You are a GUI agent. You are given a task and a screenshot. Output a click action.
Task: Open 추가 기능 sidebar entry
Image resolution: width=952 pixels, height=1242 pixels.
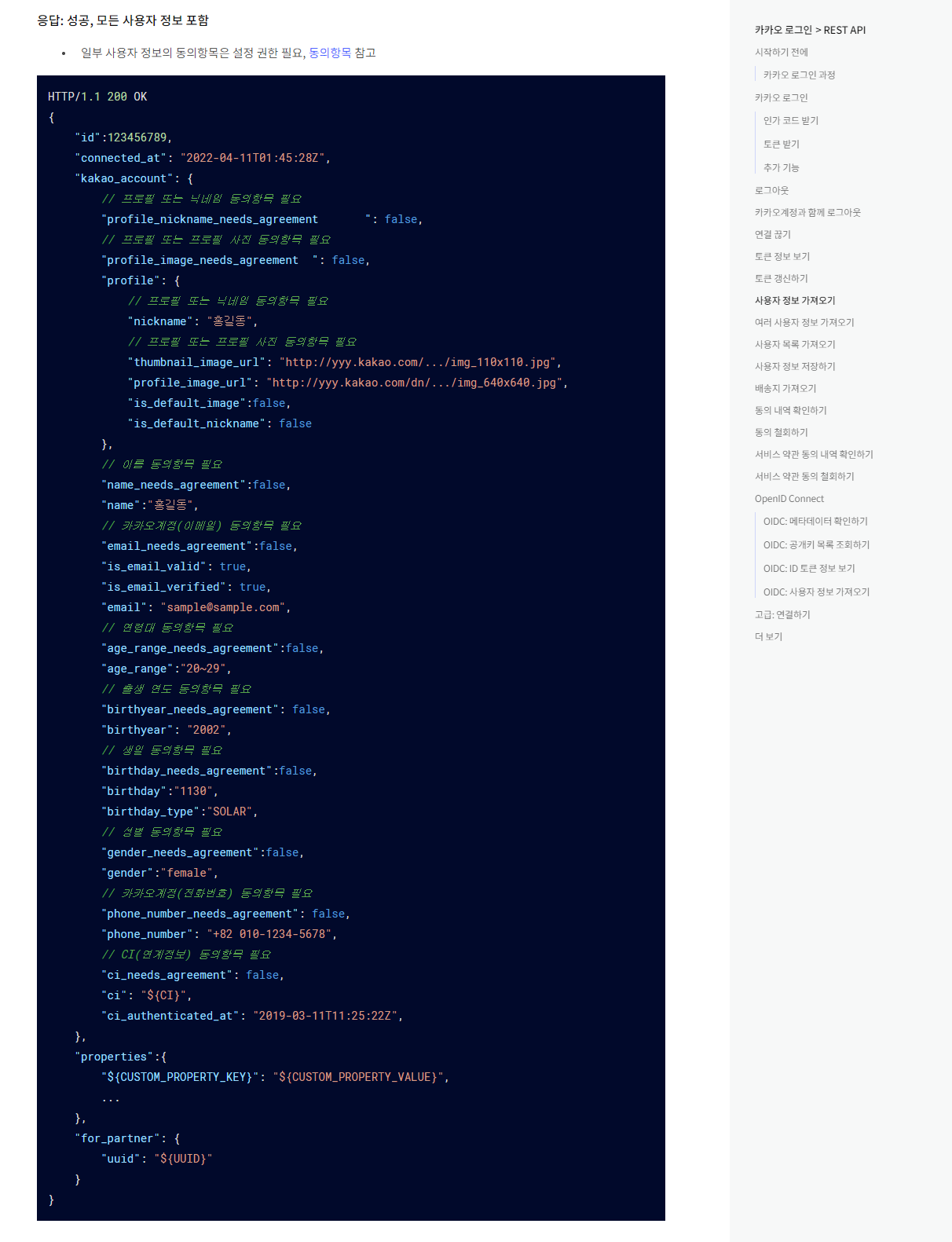(x=781, y=167)
